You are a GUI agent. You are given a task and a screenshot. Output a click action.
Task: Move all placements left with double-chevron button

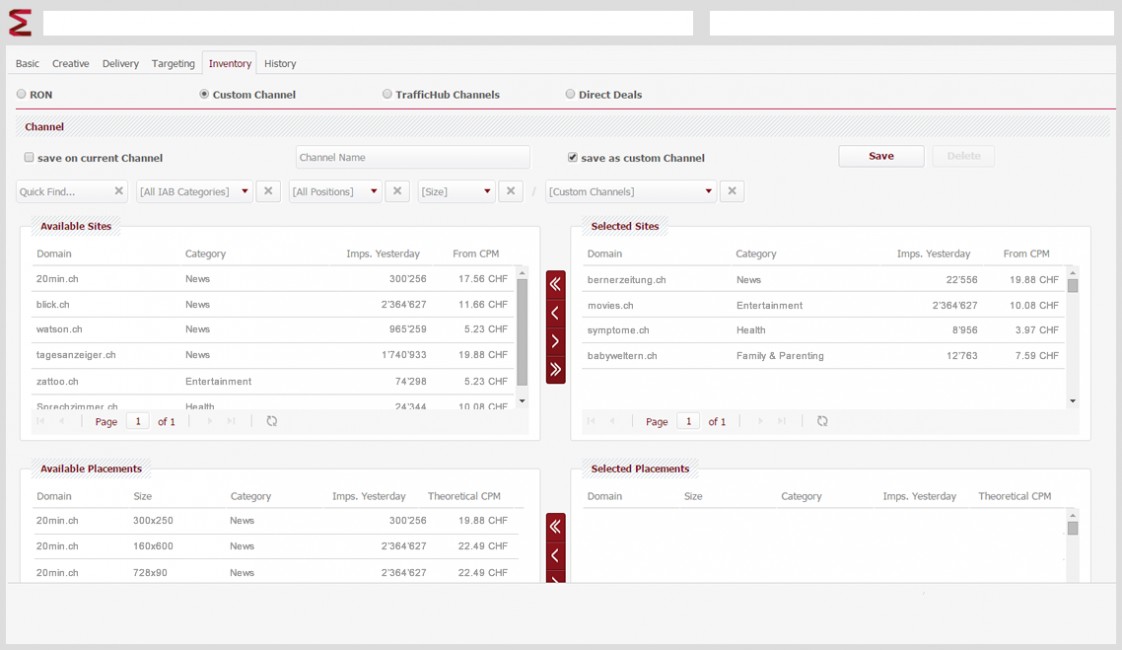pyautogui.click(x=555, y=527)
